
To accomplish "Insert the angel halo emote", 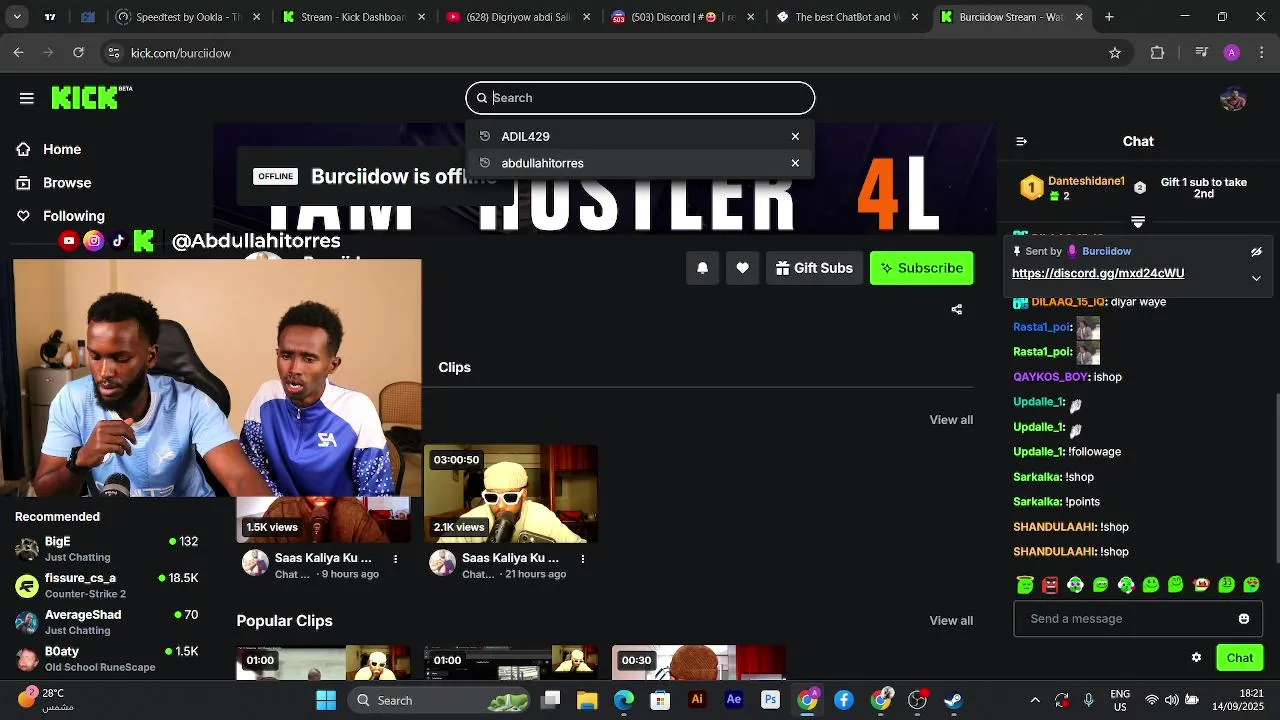I will (1024, 585).
